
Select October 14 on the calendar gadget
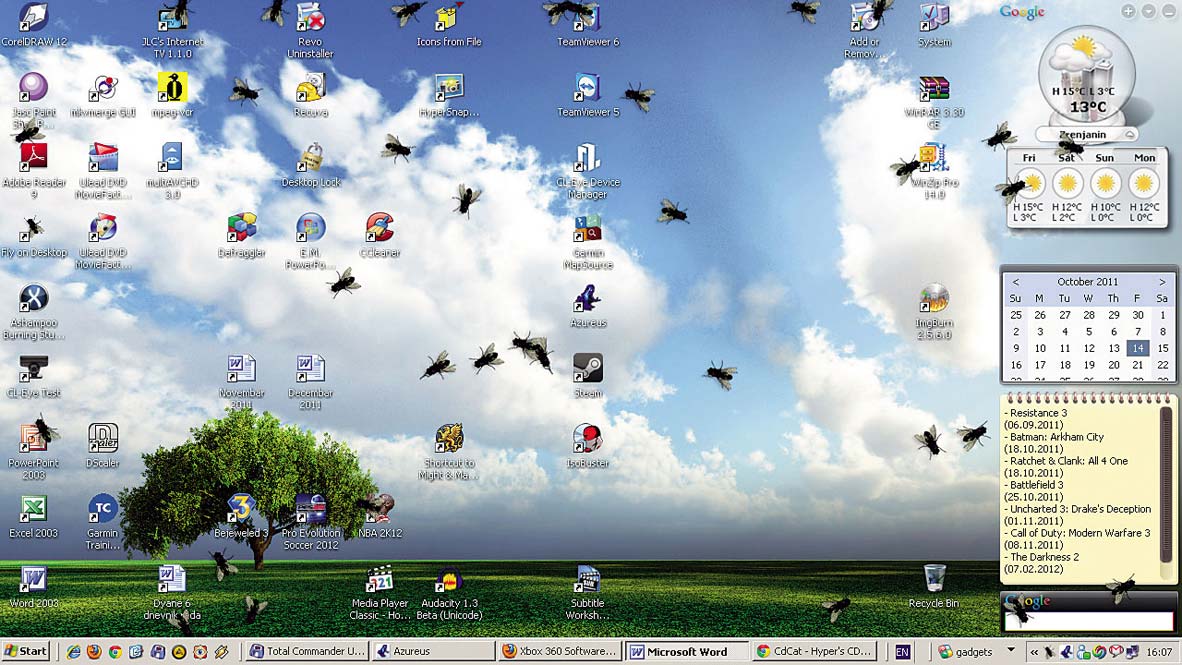click(x=1139, y=347)
